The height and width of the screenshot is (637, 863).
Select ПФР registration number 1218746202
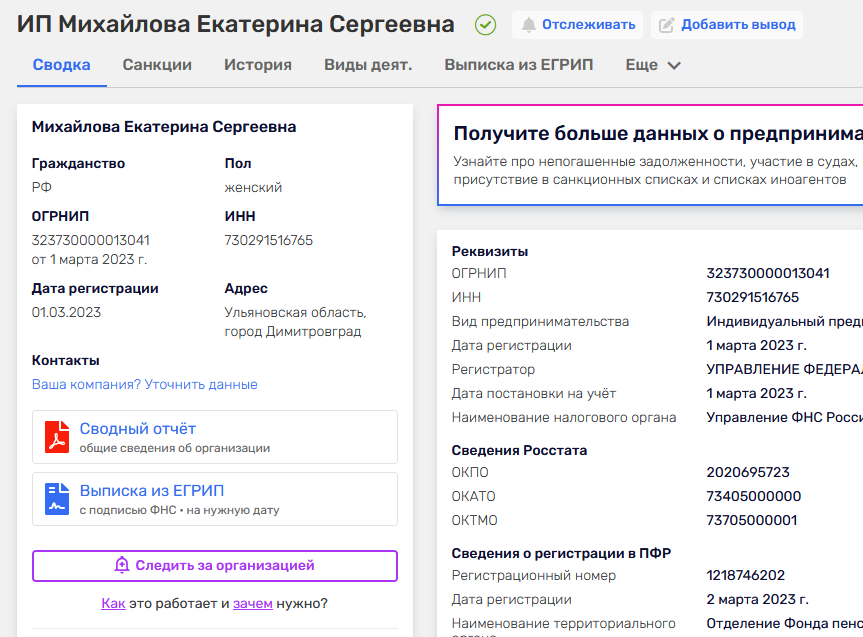click(x=746, y=575)
